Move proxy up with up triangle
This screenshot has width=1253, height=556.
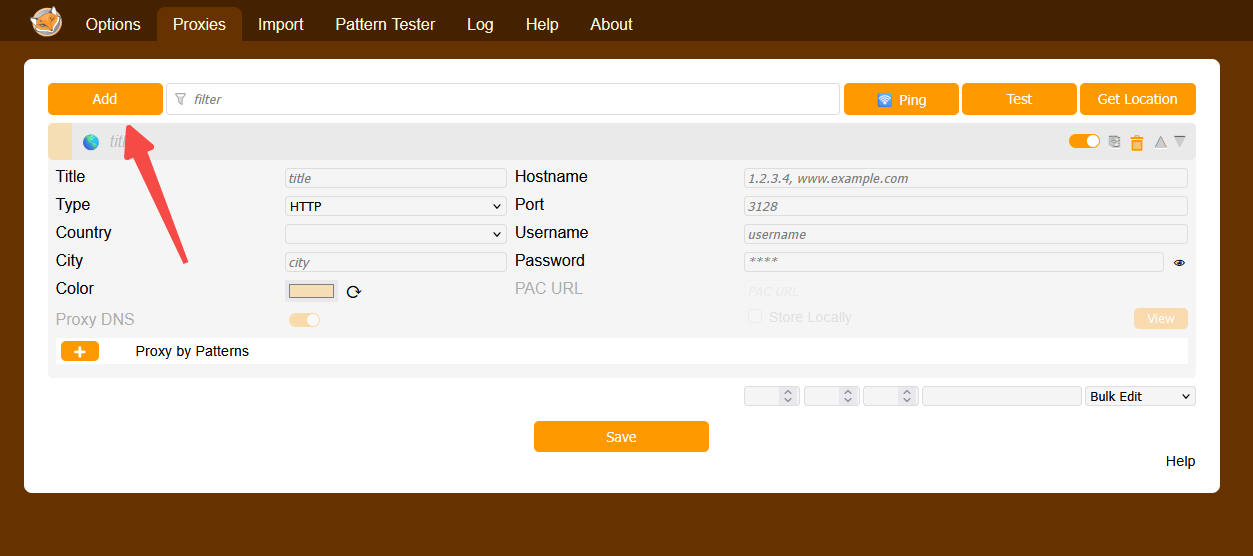(1160, 142)
